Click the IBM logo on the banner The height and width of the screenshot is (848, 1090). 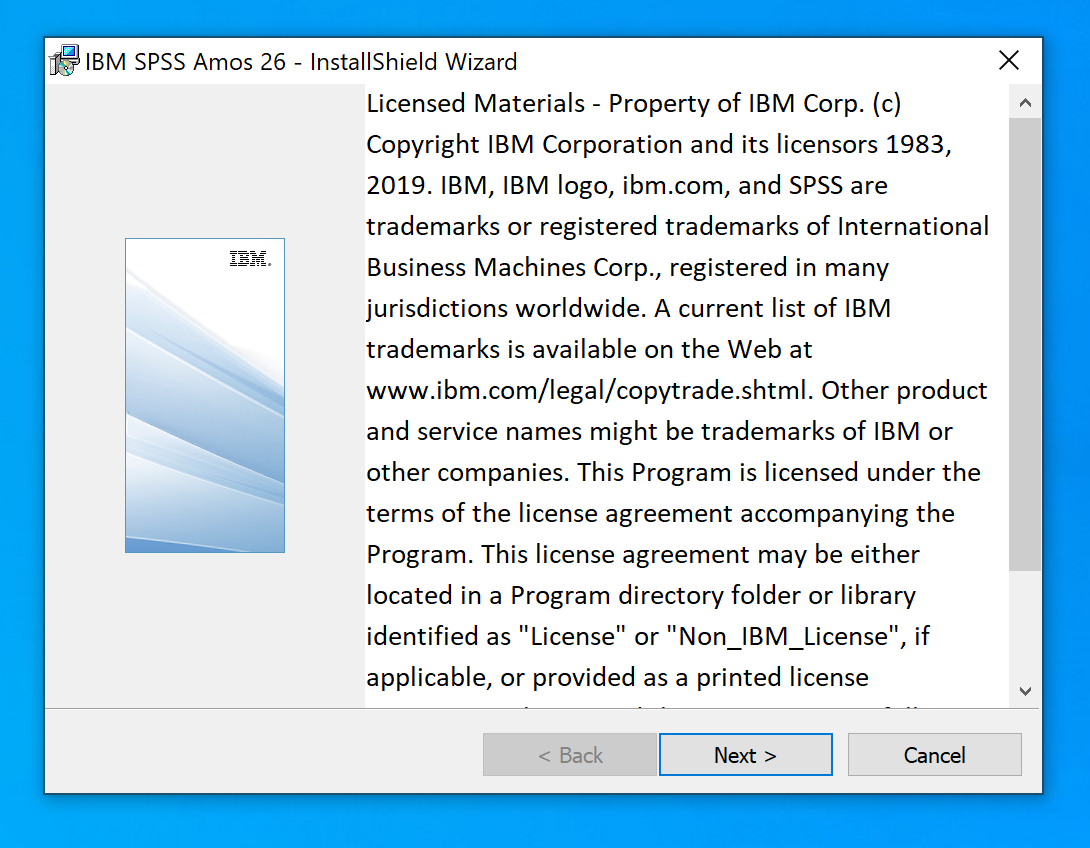point(249,259)
